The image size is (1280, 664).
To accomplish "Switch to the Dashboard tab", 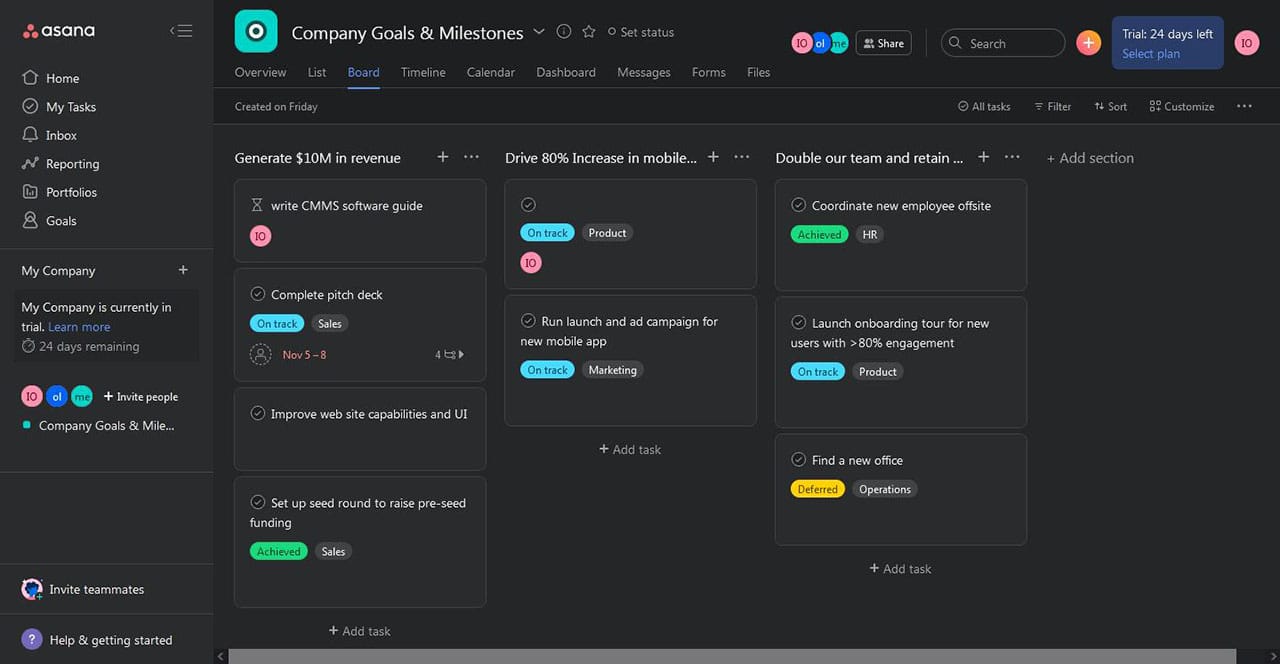I will [x=566, y=72].
